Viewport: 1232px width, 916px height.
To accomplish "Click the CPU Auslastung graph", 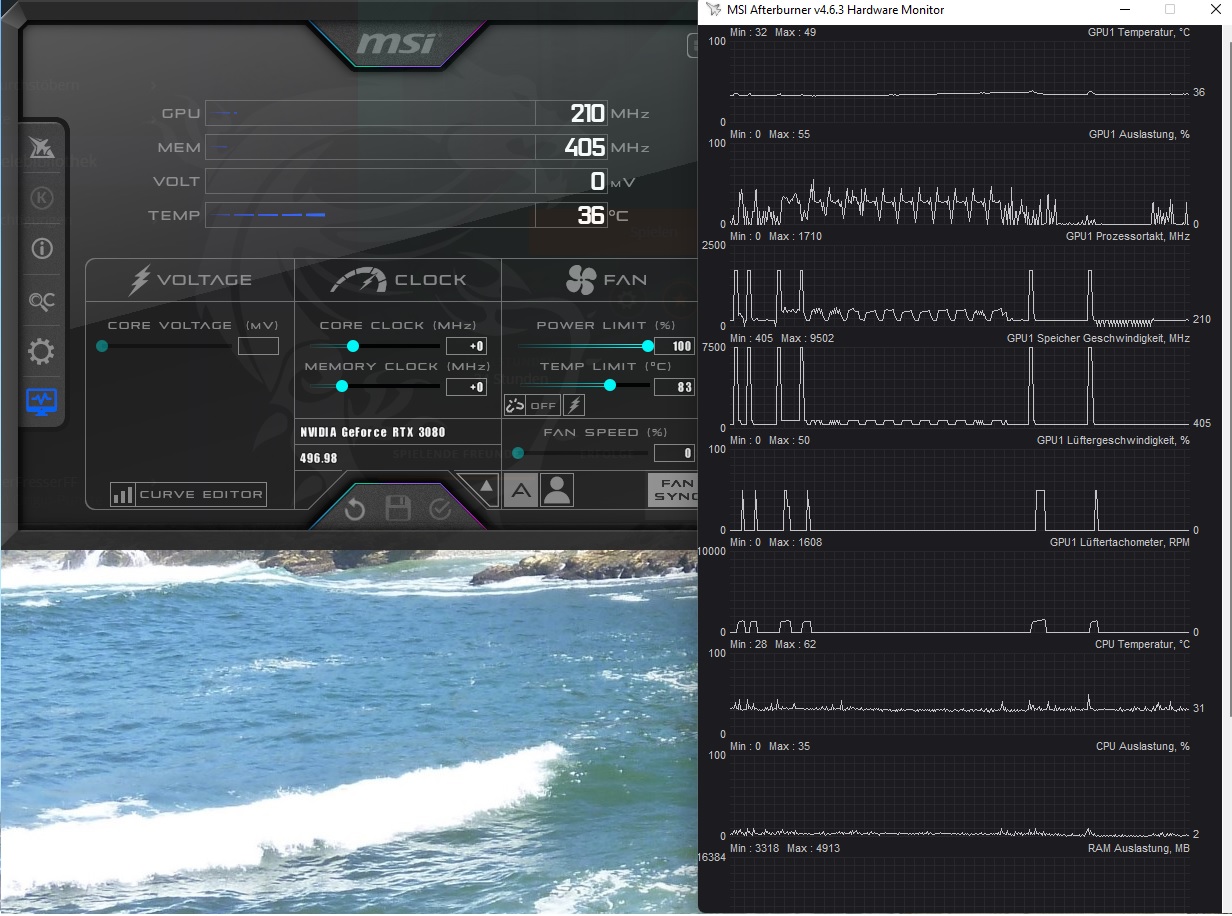I will coord(958,795).
